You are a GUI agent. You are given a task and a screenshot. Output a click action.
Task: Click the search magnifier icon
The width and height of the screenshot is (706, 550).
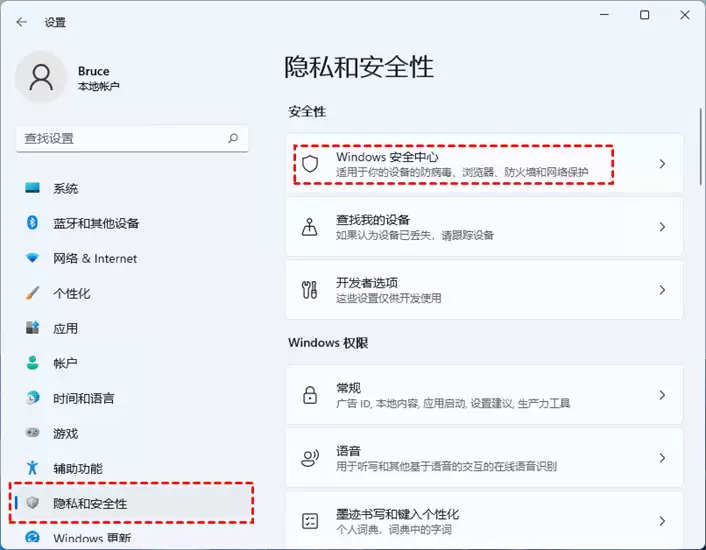coord(233,138)
